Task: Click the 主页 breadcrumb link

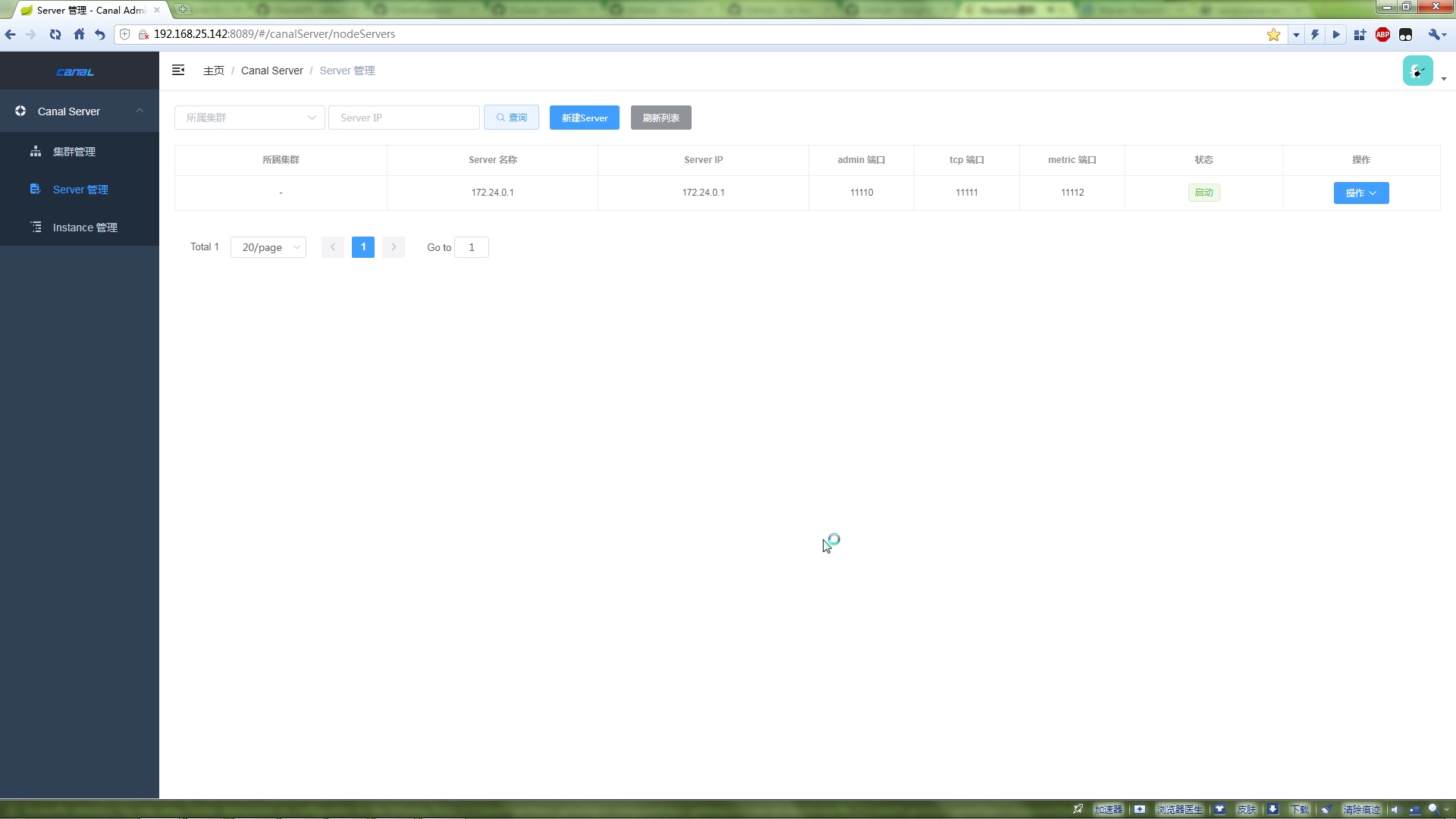Action: [x=213, y=71]
